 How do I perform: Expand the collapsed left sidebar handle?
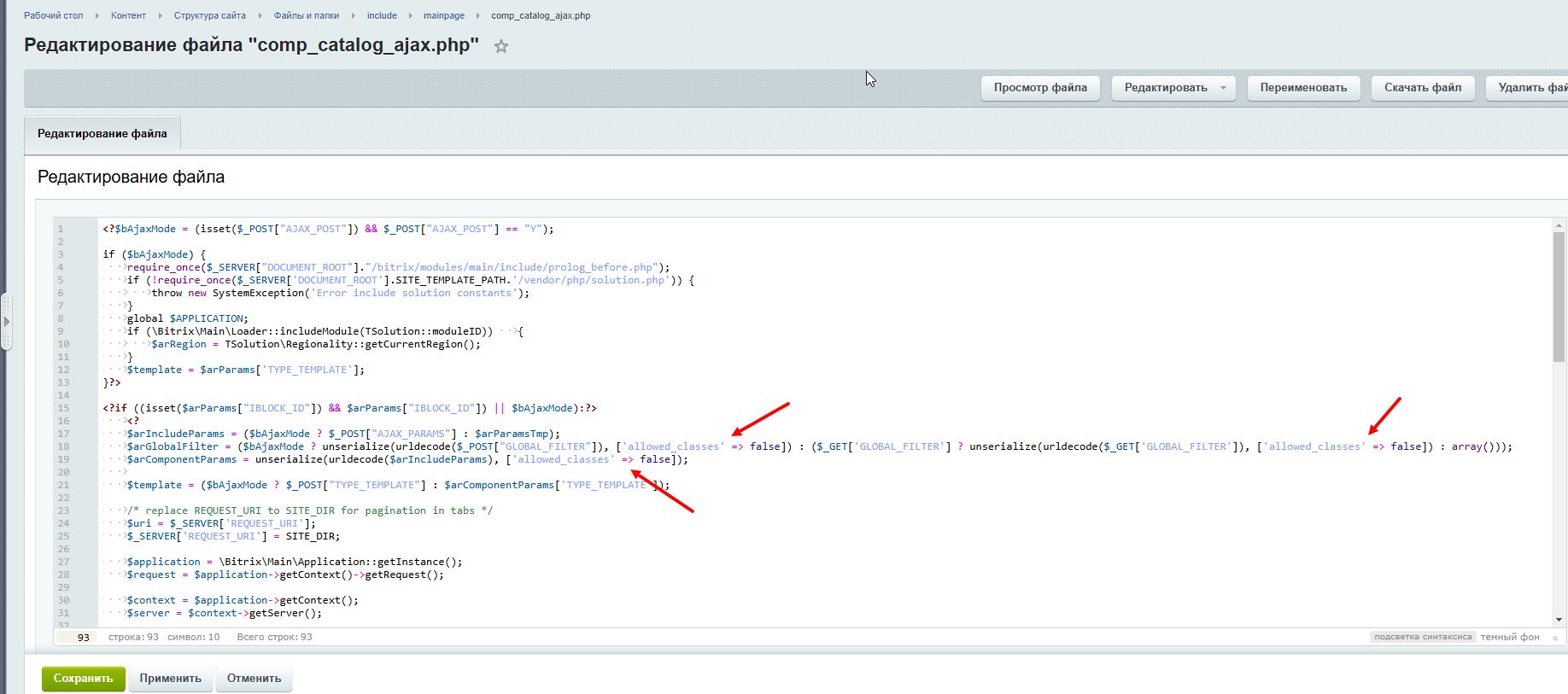(x=6, y=322)
